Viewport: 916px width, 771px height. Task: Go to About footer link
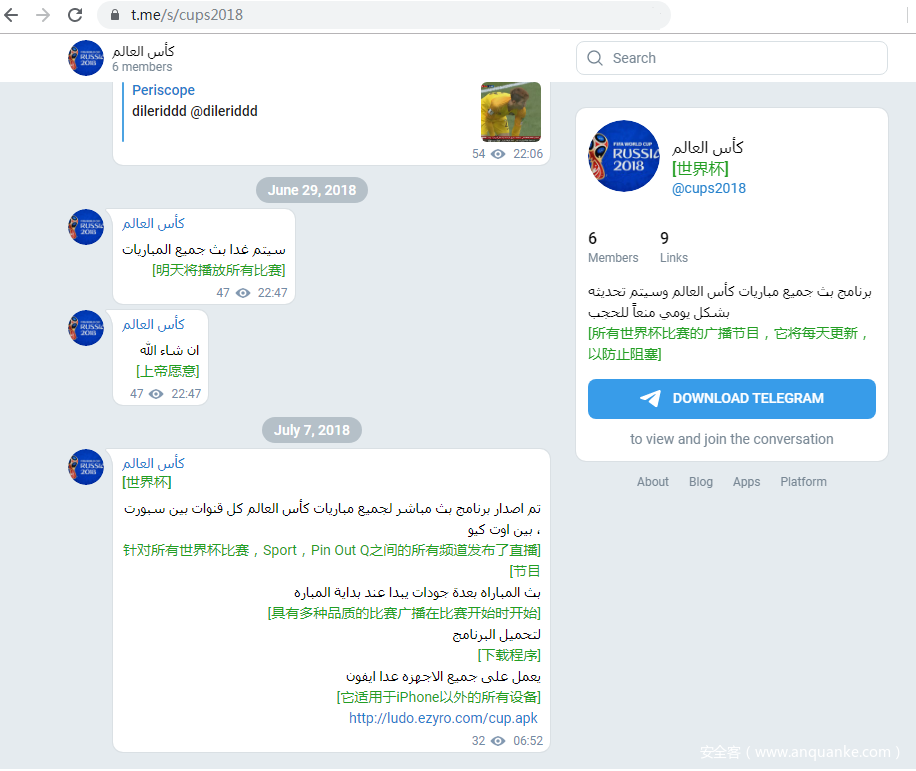(x=653, y=482)
